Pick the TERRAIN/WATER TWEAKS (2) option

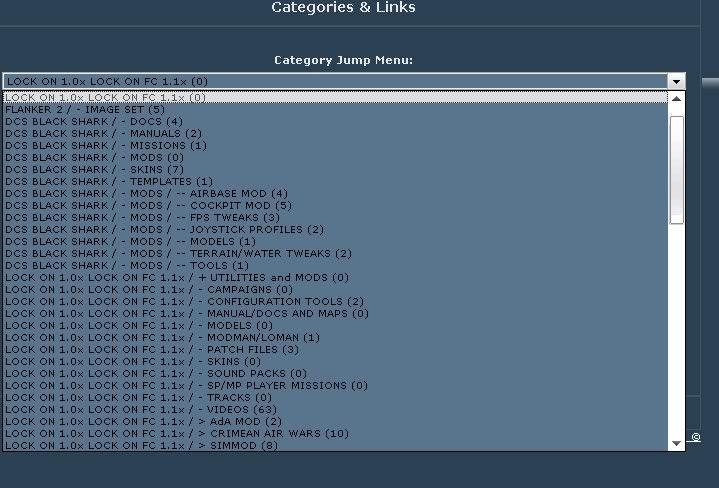tap(335, 254)
